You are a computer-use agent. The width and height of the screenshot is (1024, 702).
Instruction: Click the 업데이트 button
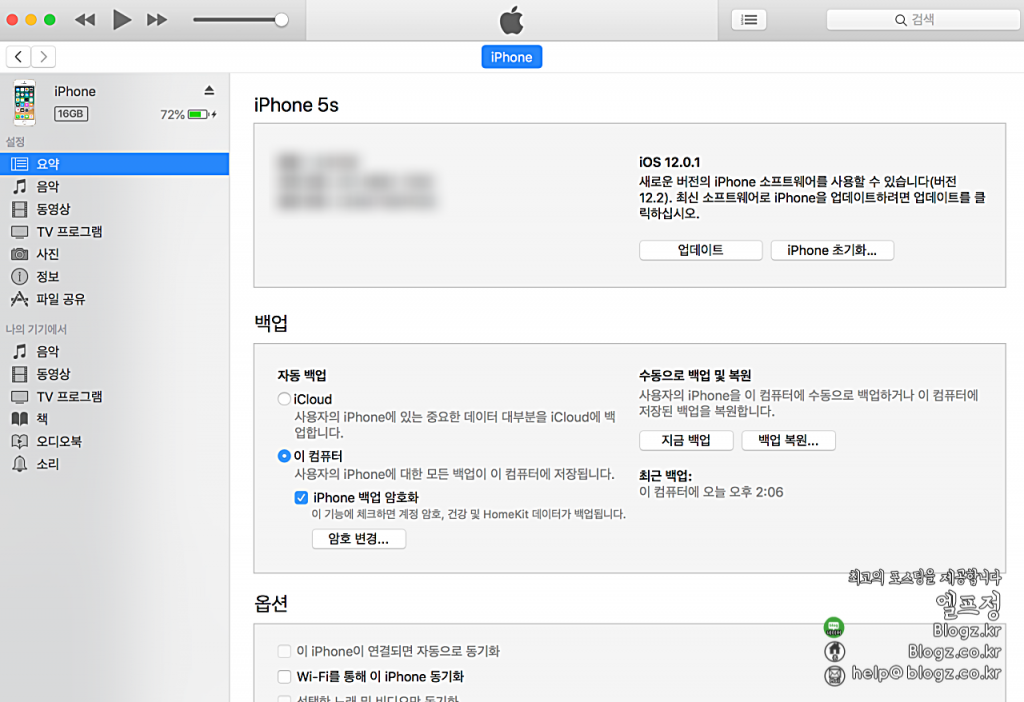click(x=701, y=250)
